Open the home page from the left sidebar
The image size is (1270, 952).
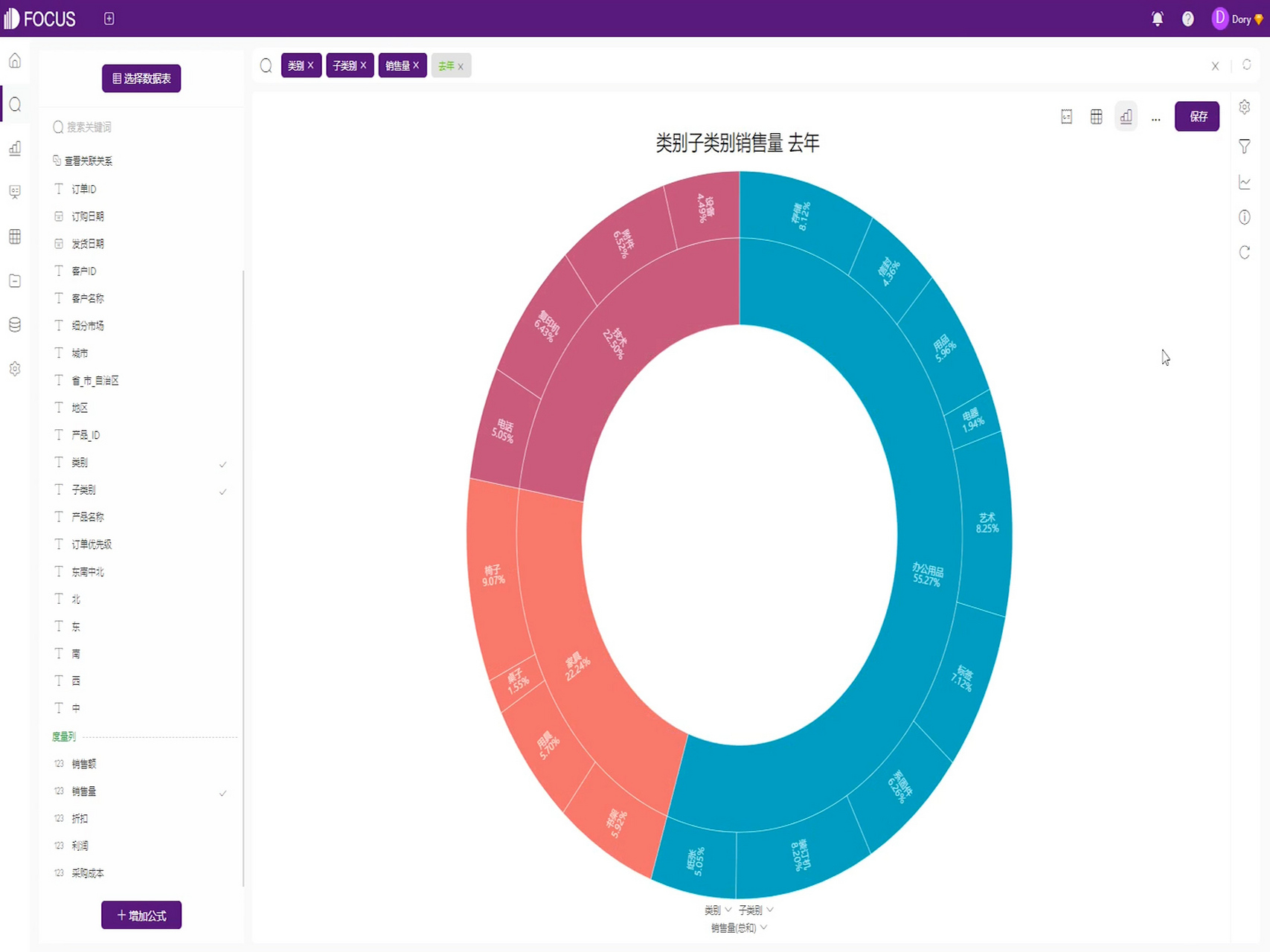click(15, 60)
